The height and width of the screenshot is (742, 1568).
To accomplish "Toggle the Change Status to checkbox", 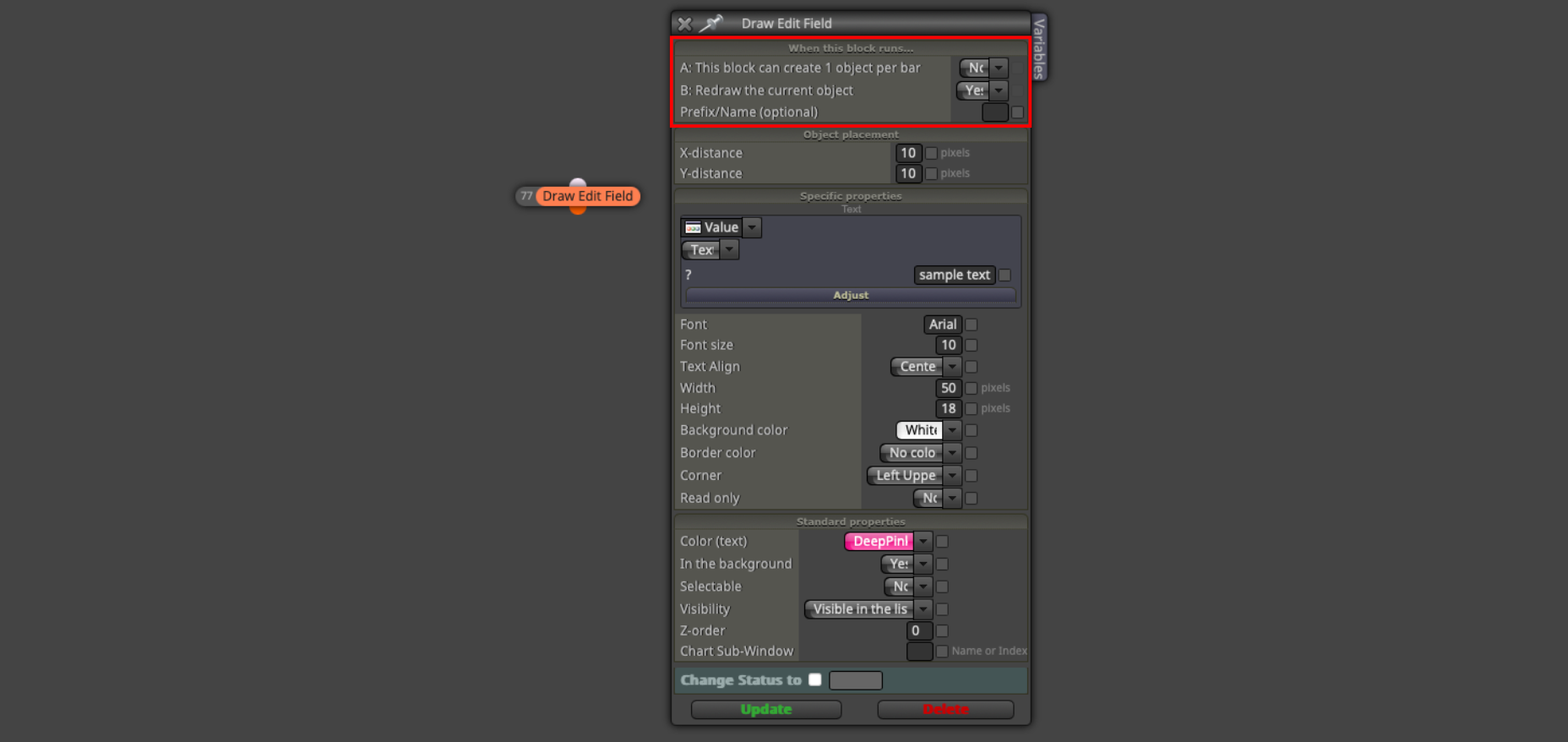I will [814, 679].
